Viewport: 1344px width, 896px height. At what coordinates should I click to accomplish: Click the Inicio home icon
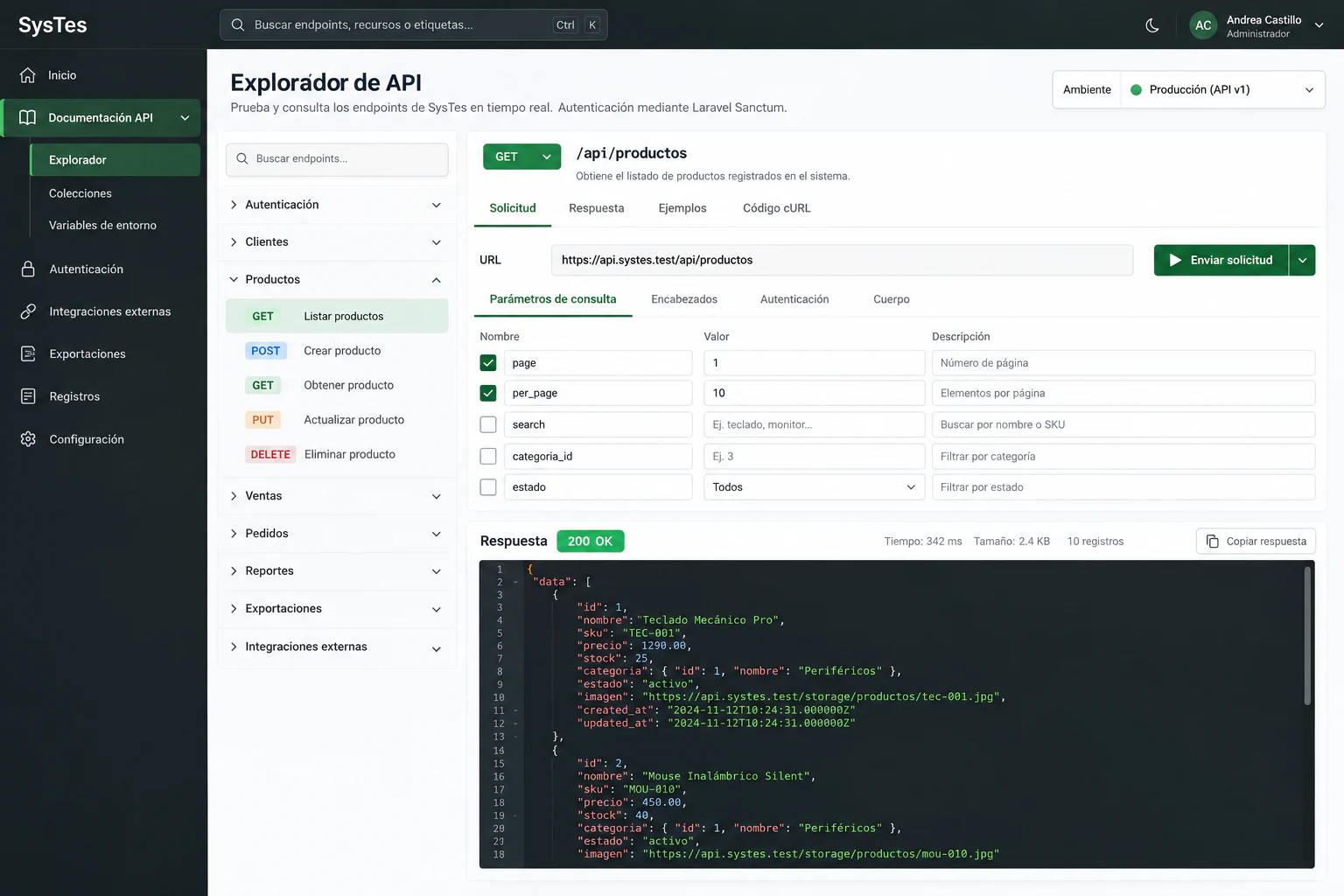coord(28,75)
